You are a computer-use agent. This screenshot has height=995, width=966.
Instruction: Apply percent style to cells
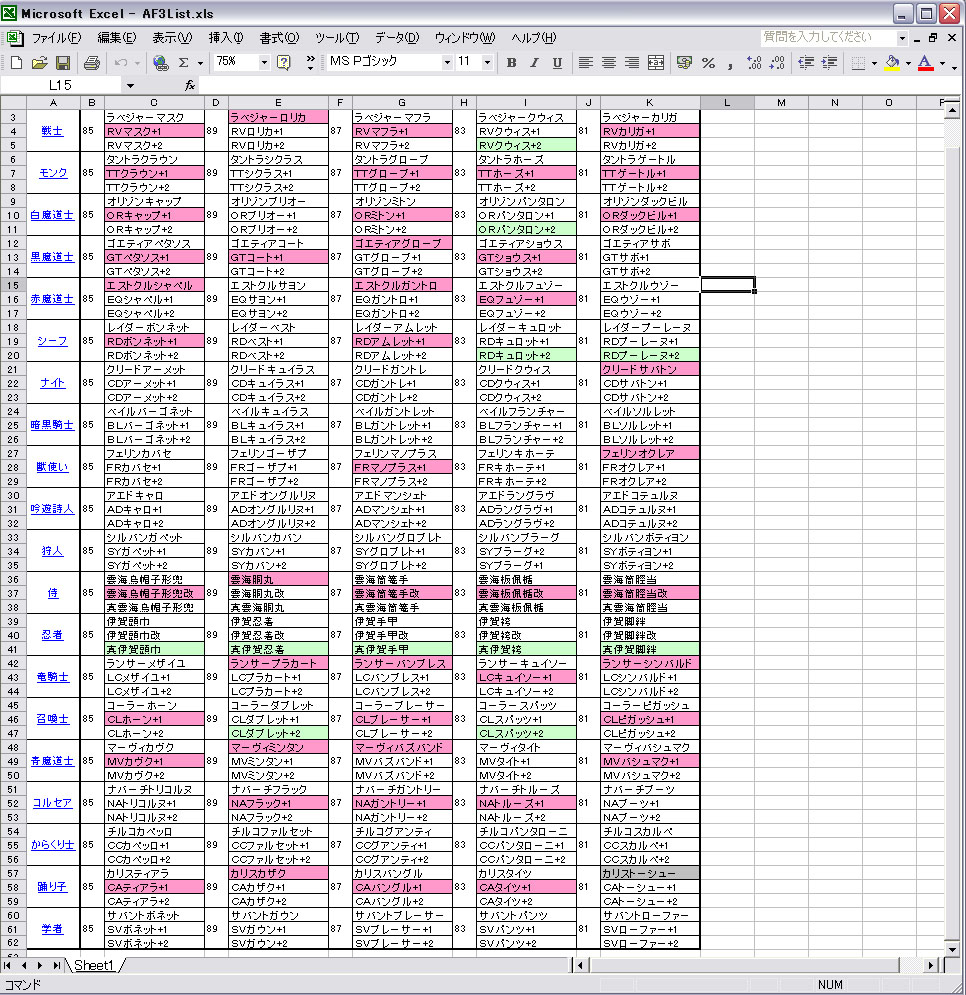point(708,62)
